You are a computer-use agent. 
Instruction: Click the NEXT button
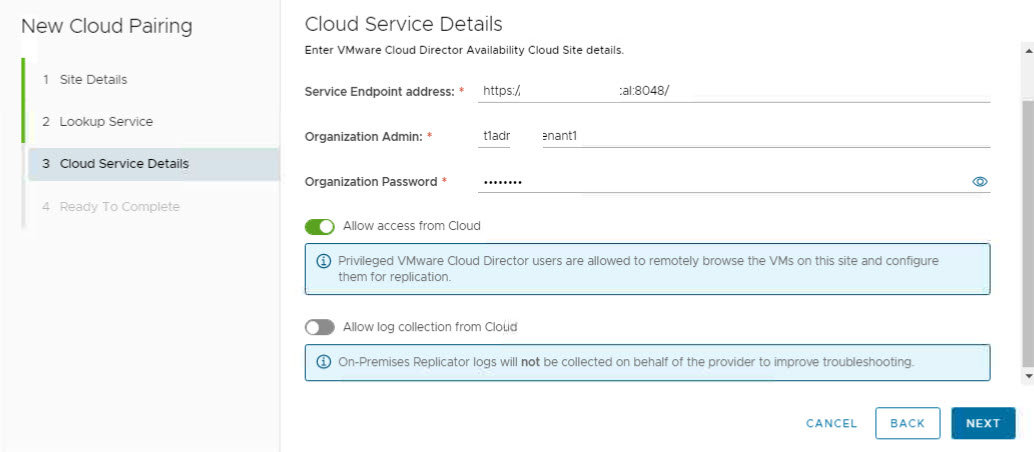[983, 423]
